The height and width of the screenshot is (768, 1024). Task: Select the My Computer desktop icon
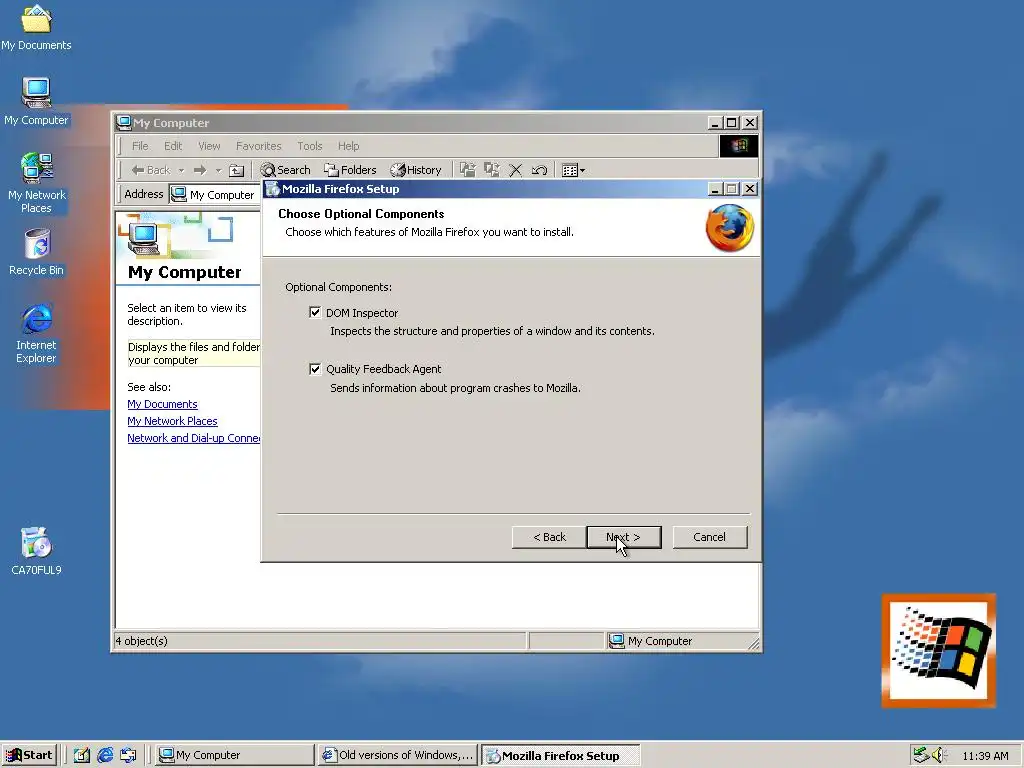coord(36,101)
